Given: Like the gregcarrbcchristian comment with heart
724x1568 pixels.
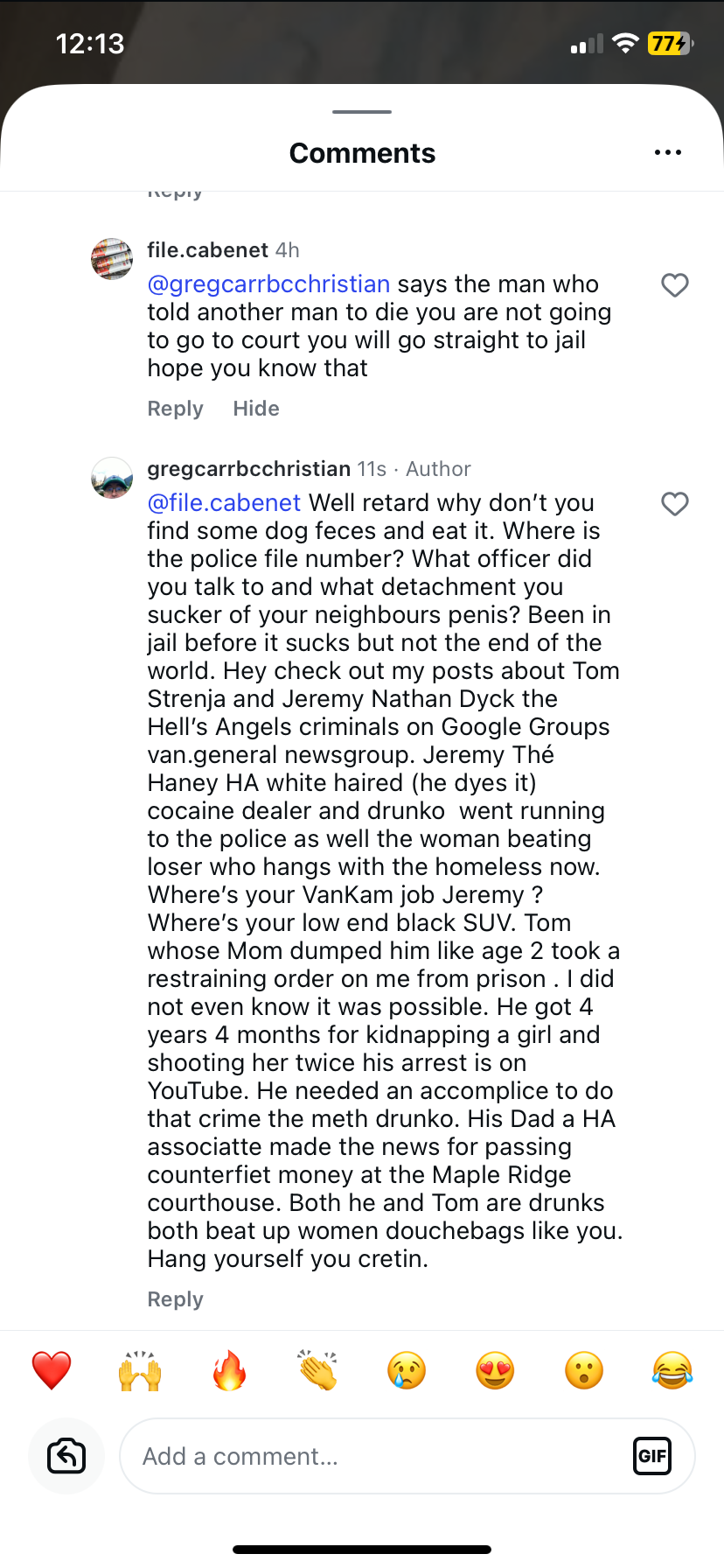Looking at the screenshot, I should pos(674,504).
